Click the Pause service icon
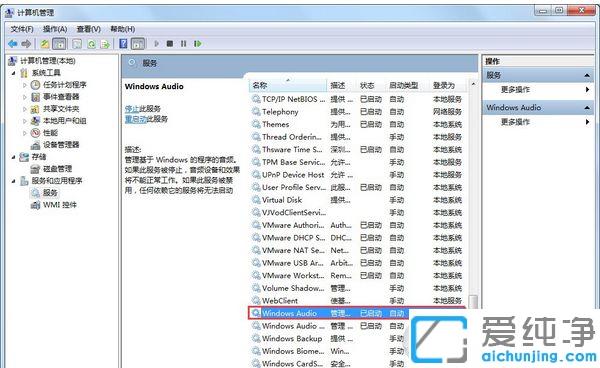600x368 pixels. tap(184, 44)
